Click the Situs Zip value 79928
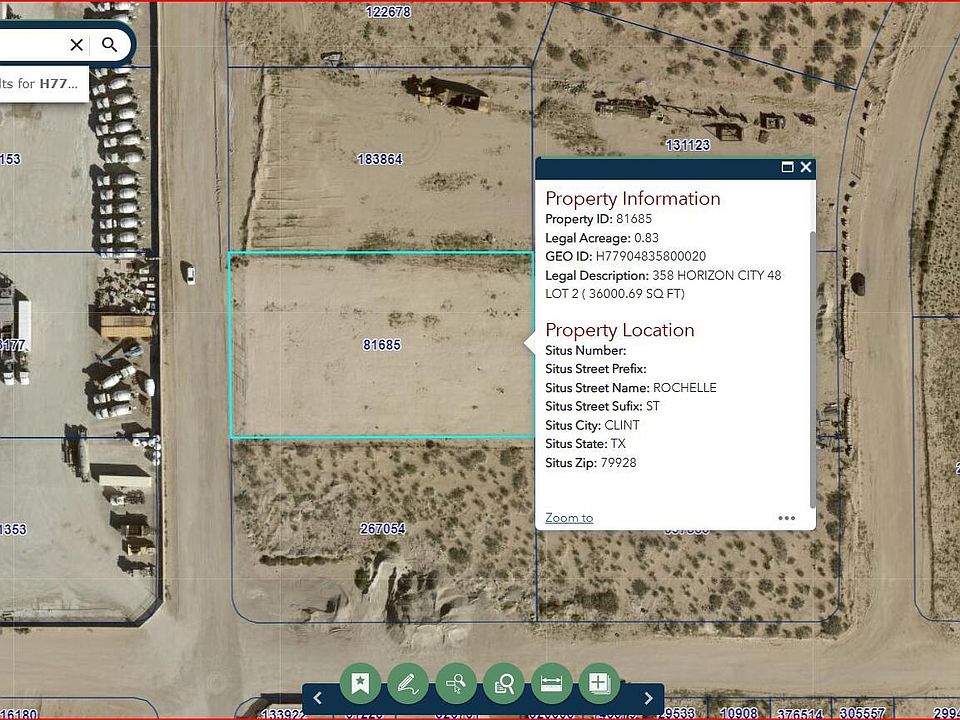Viewport: 960px width, 720px height. [x=618, y=463]
